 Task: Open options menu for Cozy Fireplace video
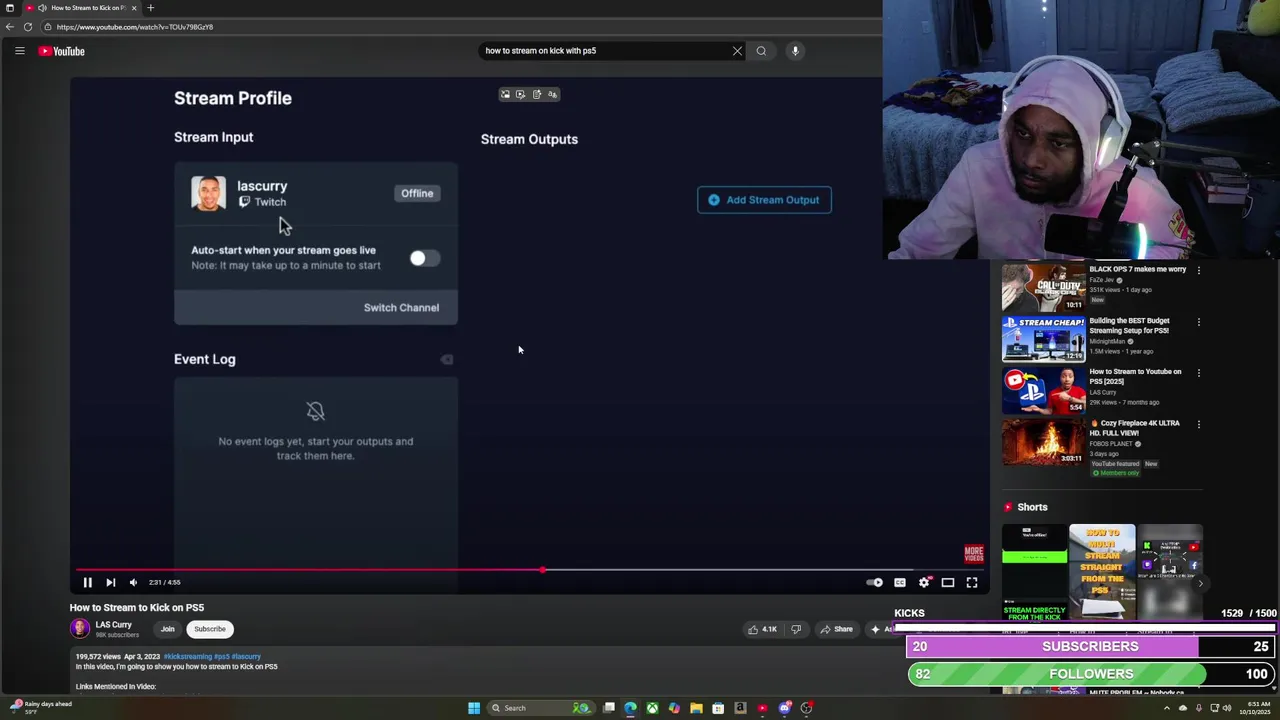coord(1199,424)
